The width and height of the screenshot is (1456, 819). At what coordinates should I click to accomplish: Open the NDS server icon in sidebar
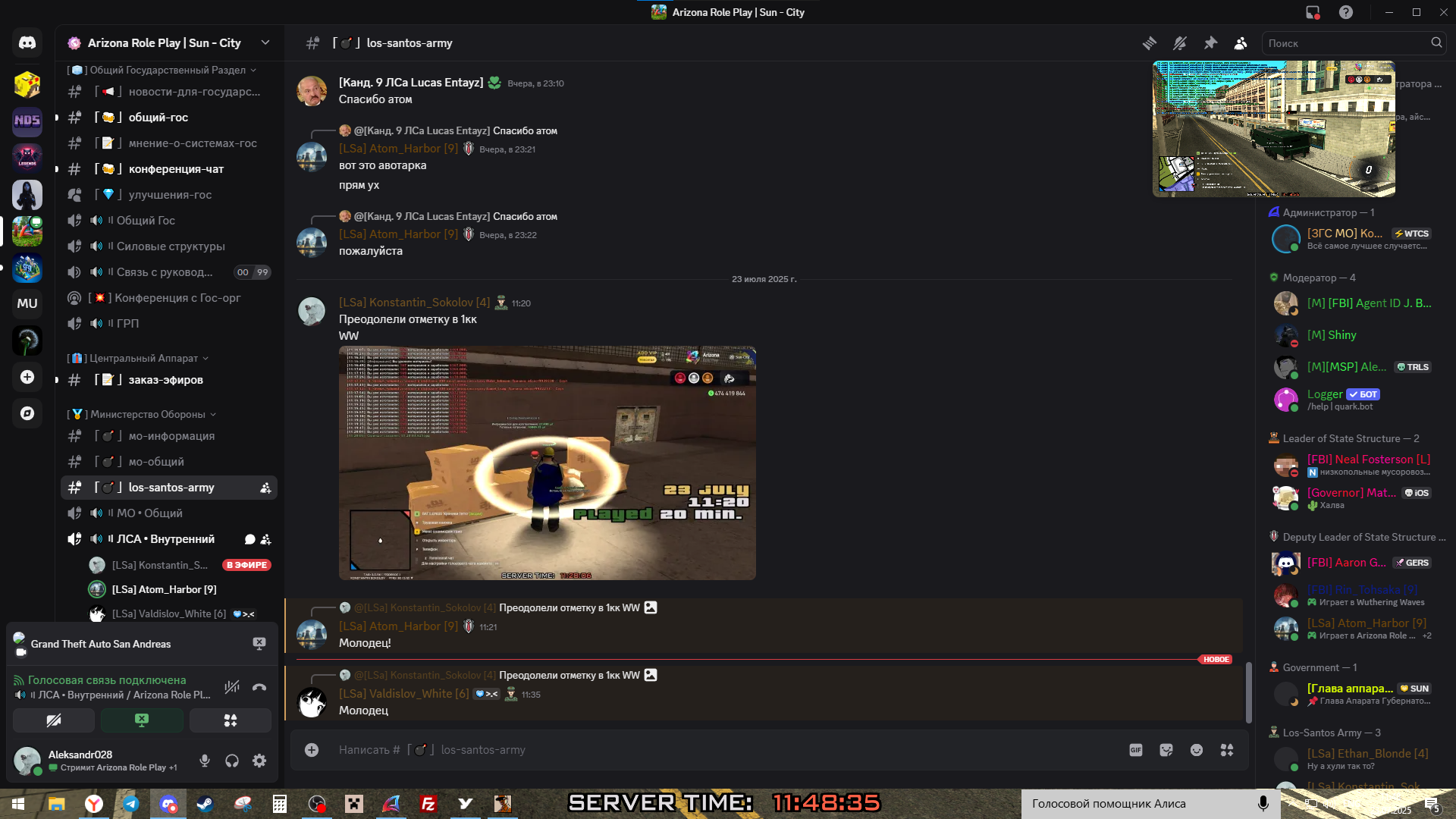[x=27, y=121]
